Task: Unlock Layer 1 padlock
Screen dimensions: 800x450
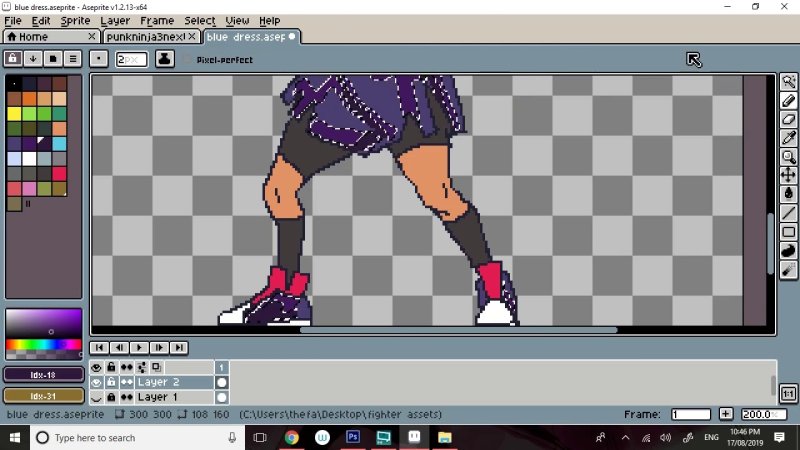Action: tap(111, 397)
